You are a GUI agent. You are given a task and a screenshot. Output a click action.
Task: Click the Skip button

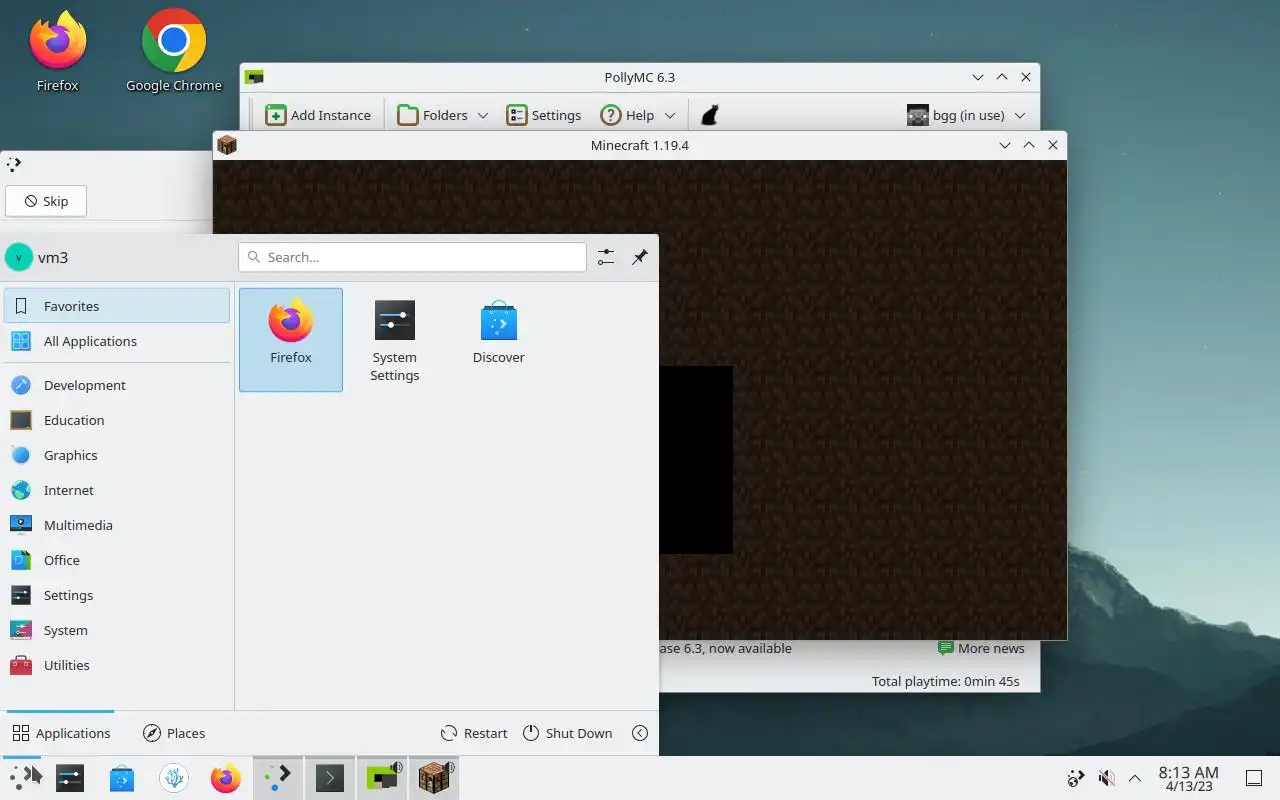point(46,201)
